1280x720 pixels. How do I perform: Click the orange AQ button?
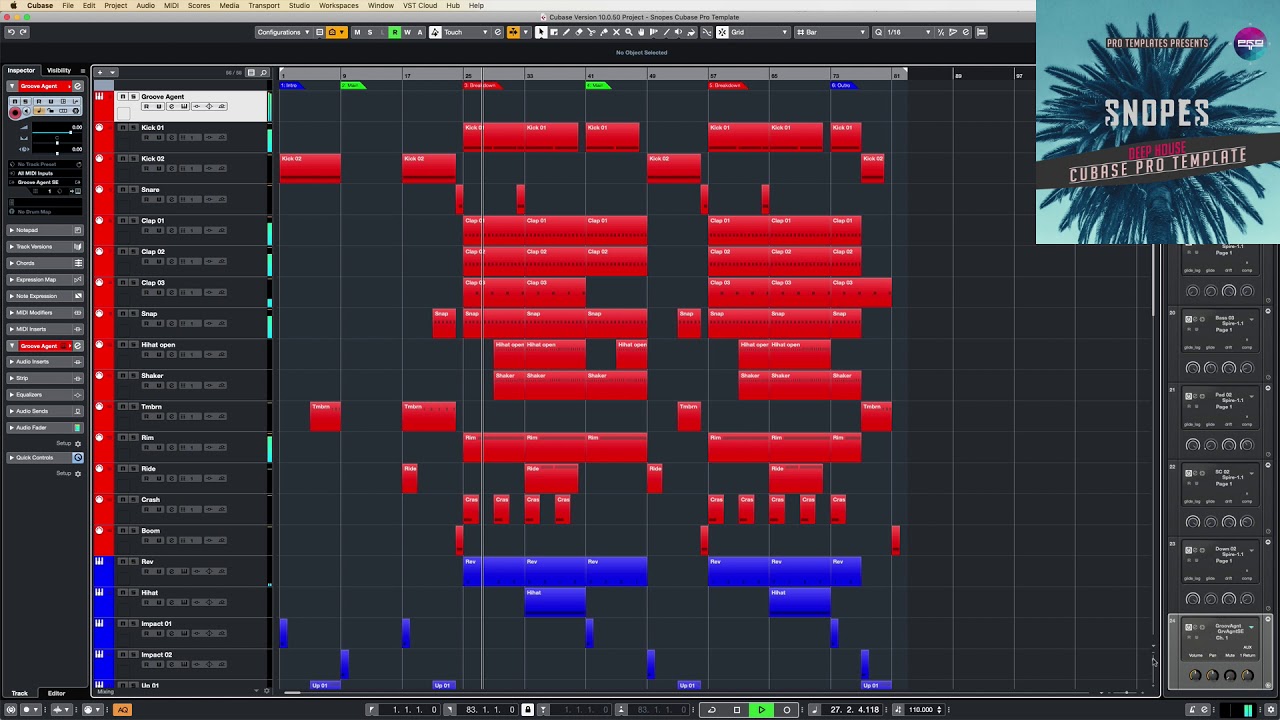[x=122, y=710]
